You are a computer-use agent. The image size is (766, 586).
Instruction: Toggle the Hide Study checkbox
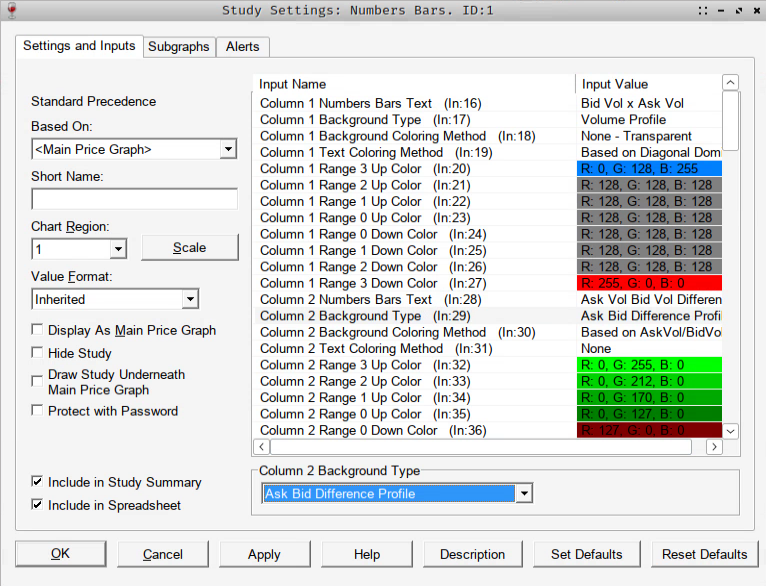pyautogui.click(x=37, y=352)
